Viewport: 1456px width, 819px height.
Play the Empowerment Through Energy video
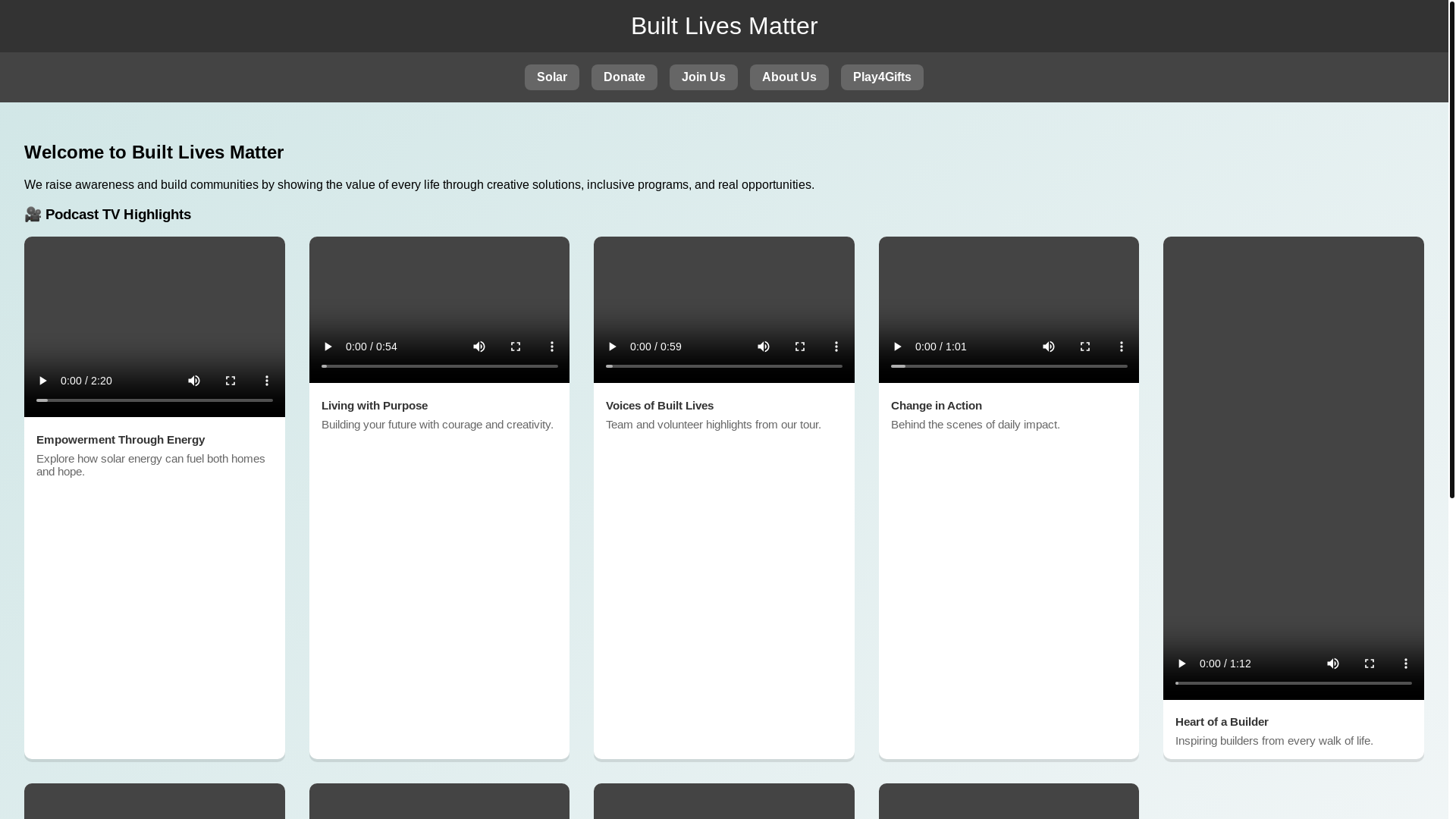click(42, 381)
